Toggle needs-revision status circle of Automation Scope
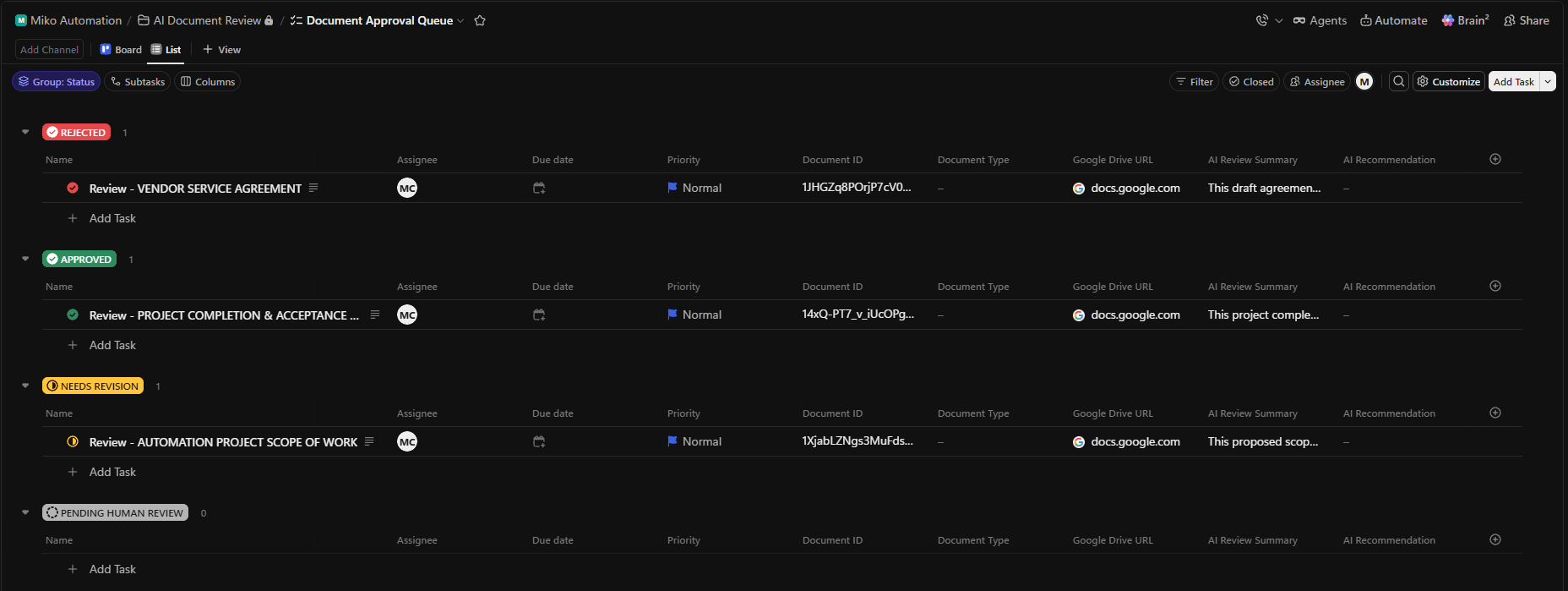 (73, 441)
